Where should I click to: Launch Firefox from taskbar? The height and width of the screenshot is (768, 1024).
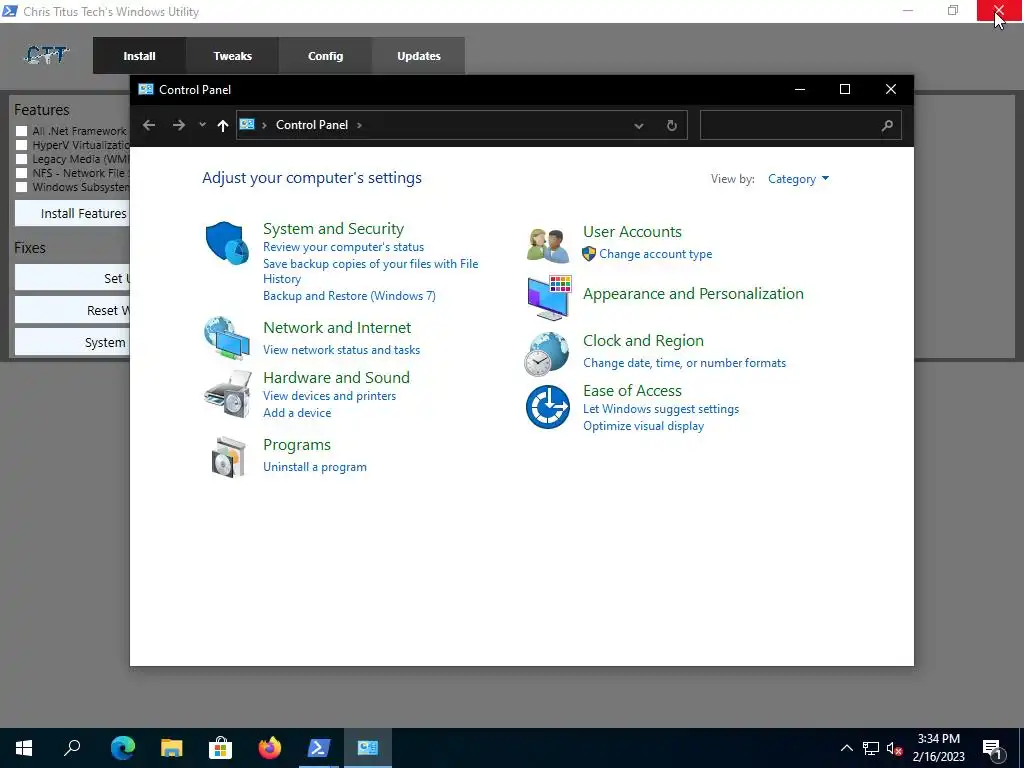pyautogui.click(x=269, y=748)
